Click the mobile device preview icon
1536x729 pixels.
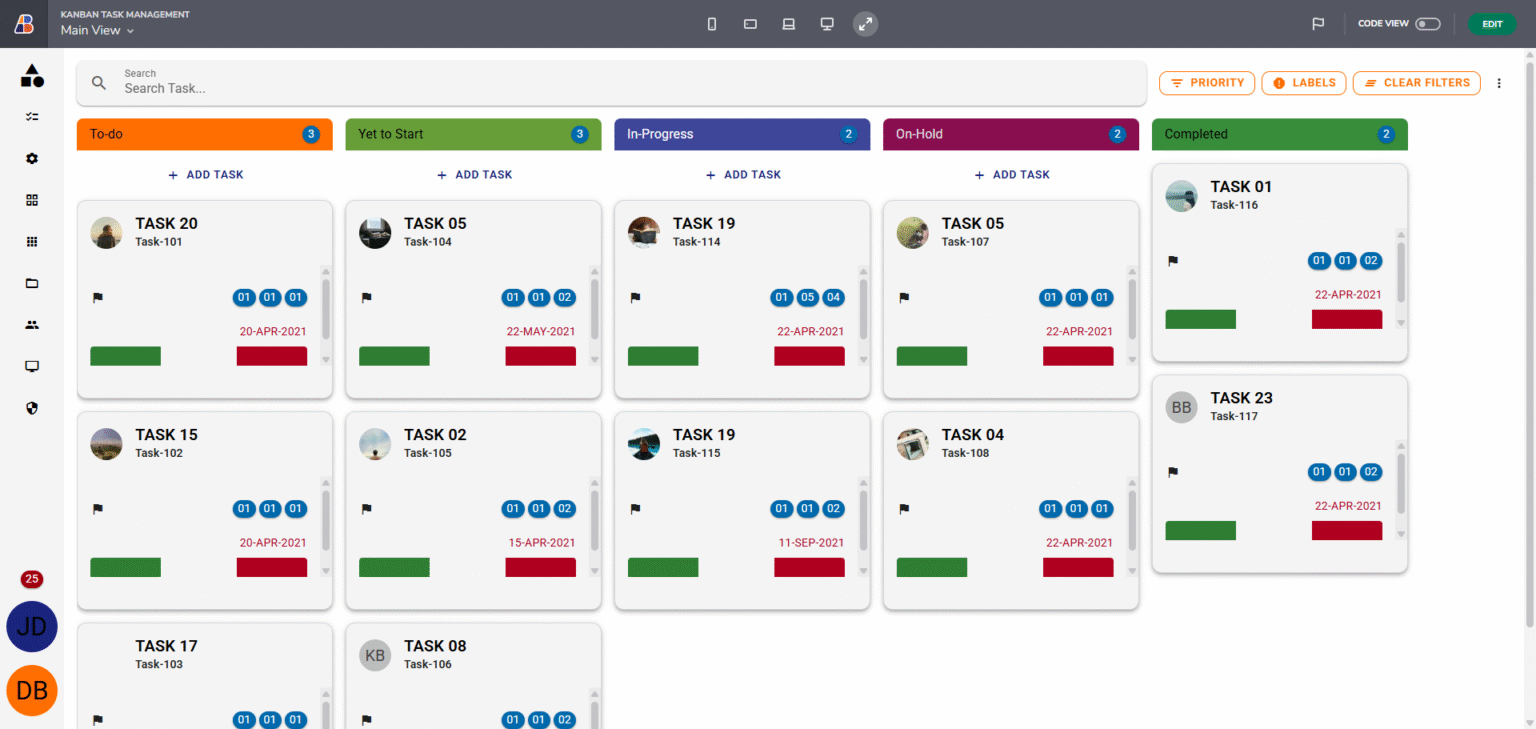pos(712,24)
